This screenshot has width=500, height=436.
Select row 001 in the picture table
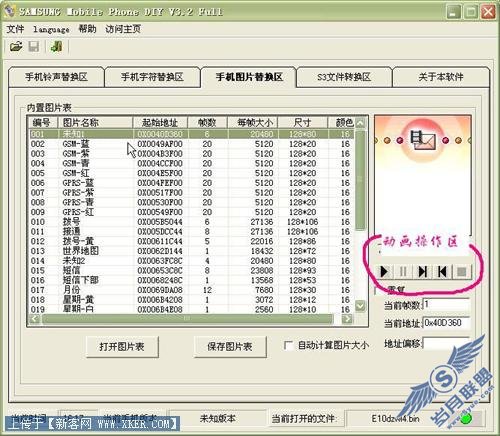(191, 134)
